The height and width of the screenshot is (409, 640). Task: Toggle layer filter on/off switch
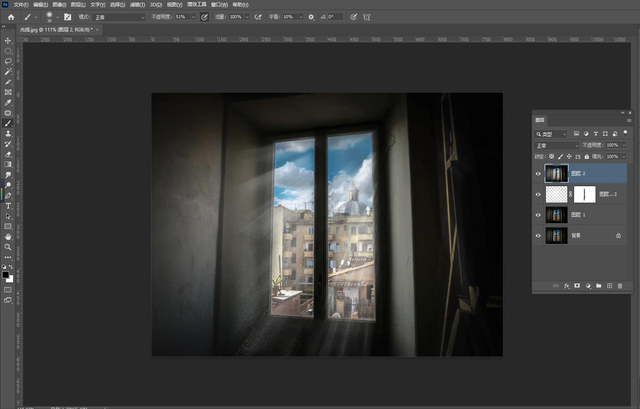click(x=625, y=133)
